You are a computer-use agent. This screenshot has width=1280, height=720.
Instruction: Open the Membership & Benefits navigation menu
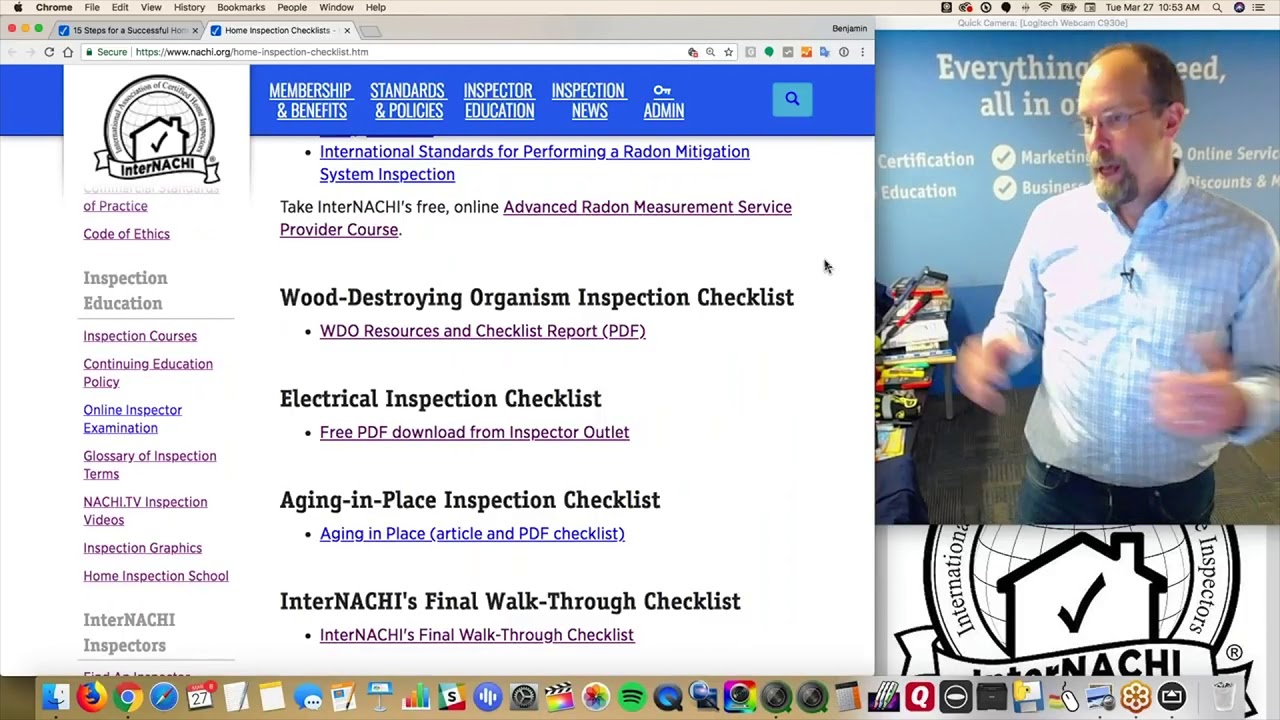pyautogui.click(x=310, y=101)
